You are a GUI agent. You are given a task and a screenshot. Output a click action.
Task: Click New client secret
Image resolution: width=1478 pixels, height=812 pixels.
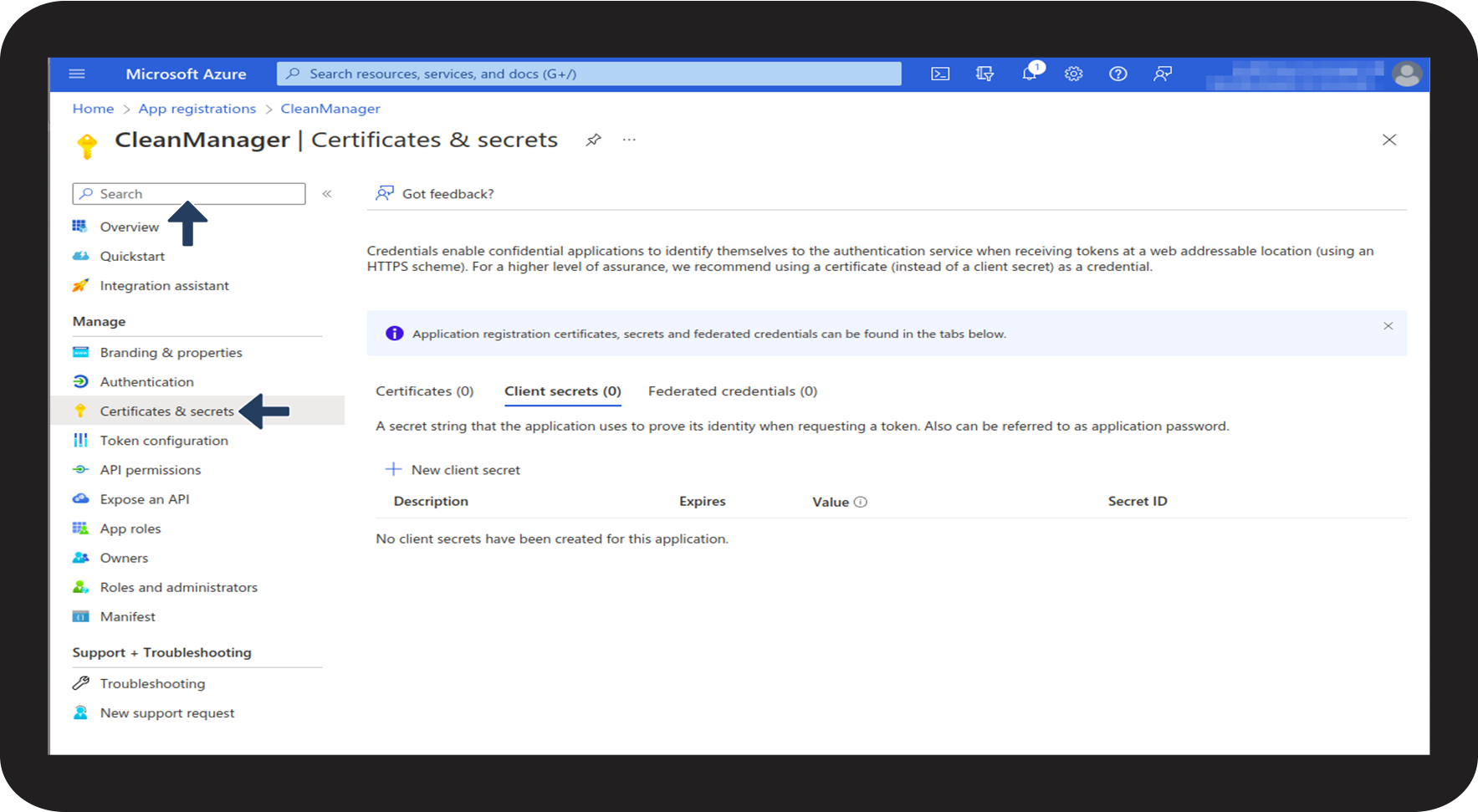coord(453,470)
